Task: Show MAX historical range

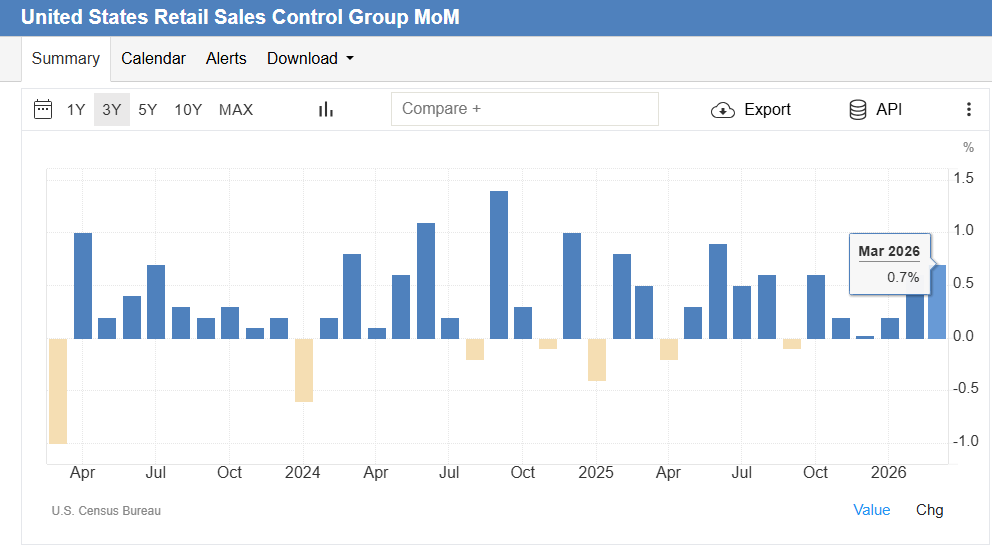Action: coord(236,110)
